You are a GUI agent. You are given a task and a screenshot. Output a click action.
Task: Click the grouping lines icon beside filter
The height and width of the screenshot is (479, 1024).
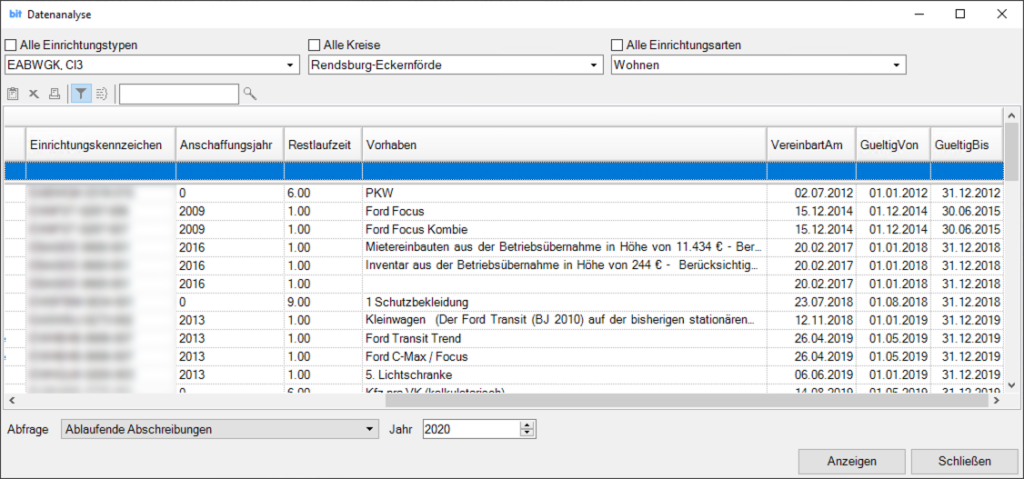pos(101,94)
